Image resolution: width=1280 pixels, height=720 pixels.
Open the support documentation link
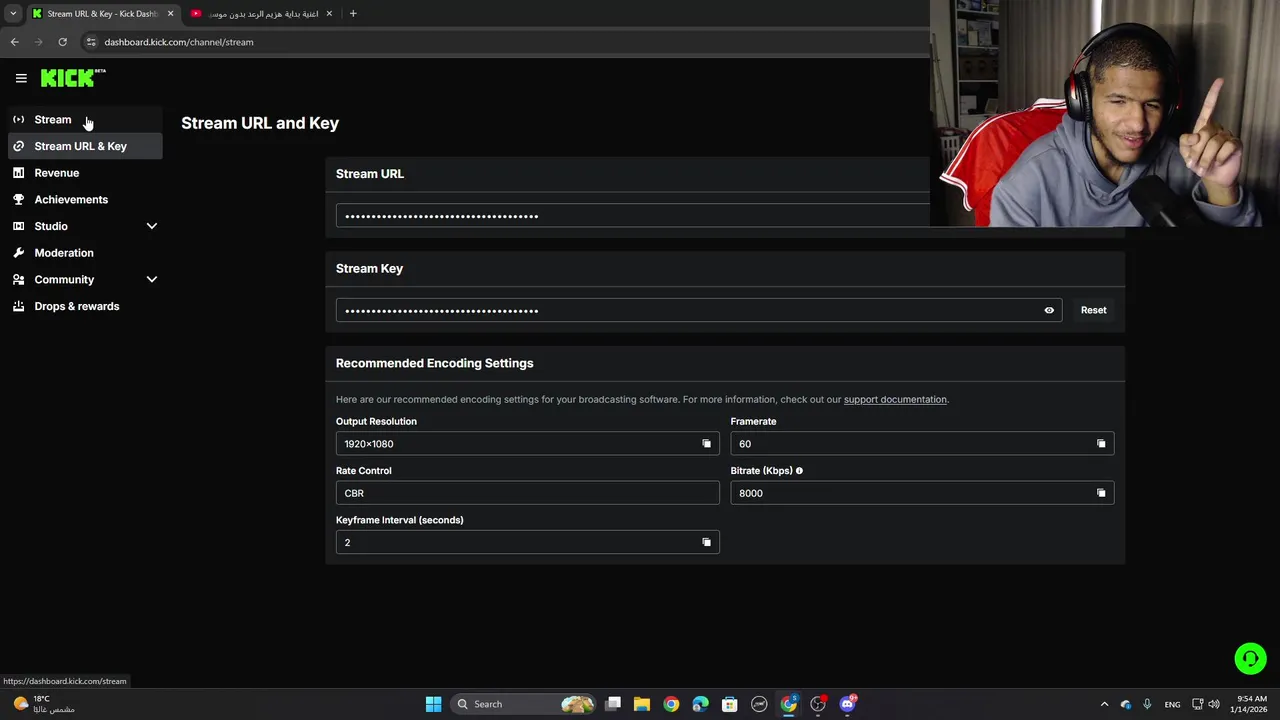[x=895, y=399]
